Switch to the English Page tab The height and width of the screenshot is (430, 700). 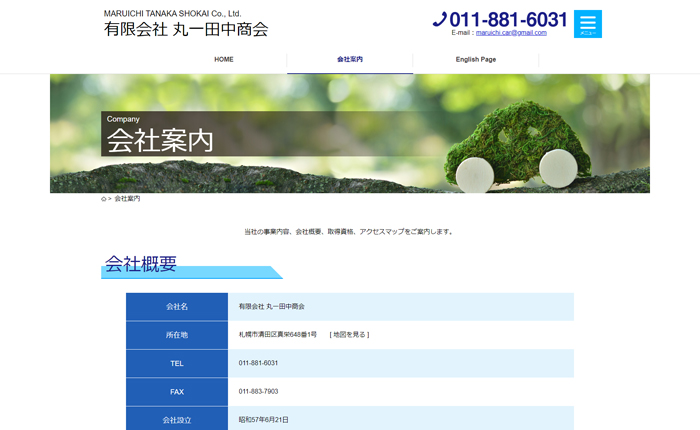click(475, 60)
